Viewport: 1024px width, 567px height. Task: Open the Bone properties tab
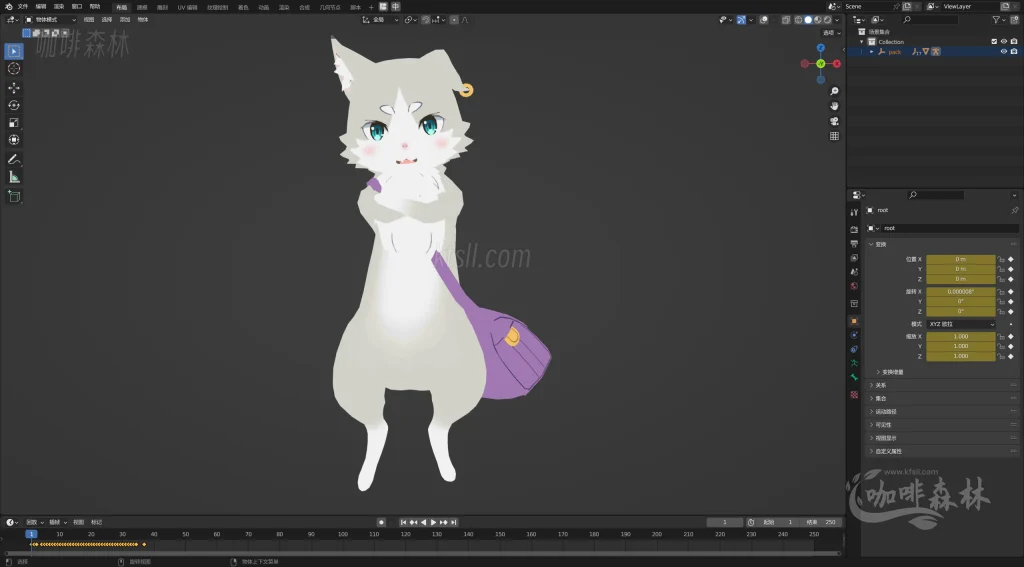pos(854,378)
